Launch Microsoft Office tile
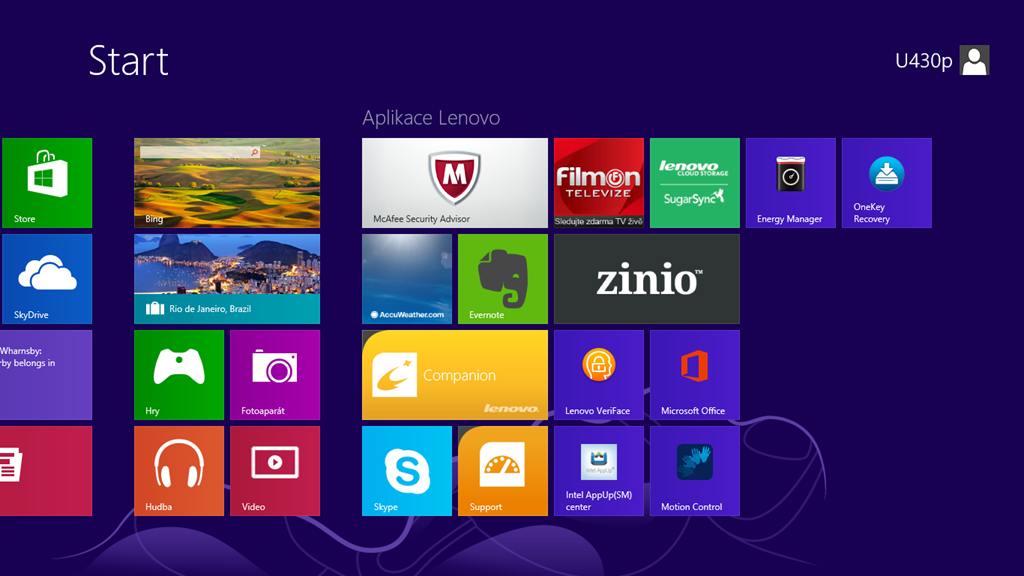1024x576 pixels. tap(694, 375)
